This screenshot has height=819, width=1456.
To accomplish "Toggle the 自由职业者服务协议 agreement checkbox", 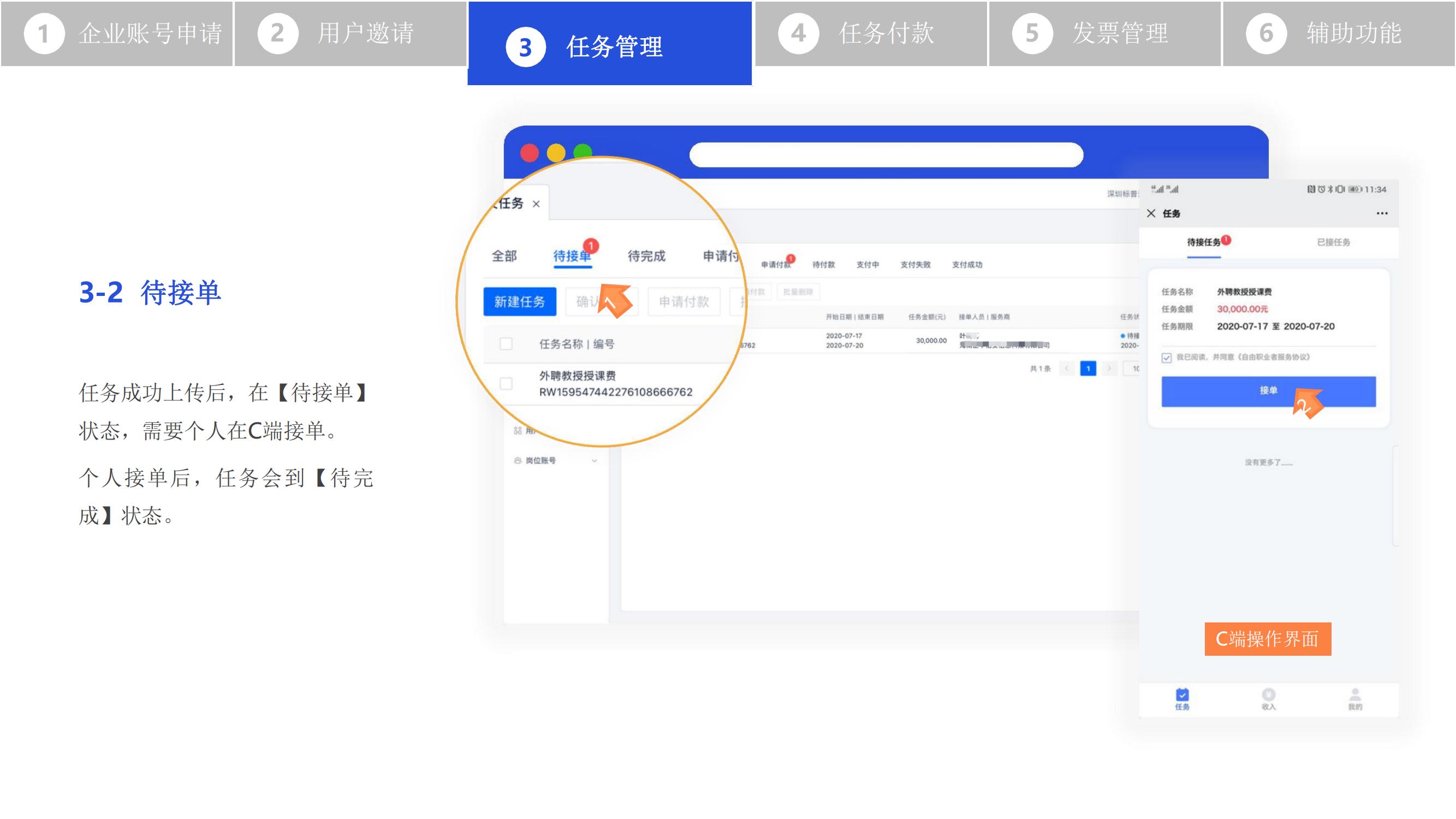I will tap(1167, 358).
